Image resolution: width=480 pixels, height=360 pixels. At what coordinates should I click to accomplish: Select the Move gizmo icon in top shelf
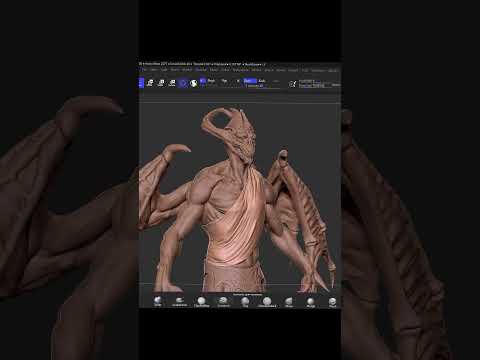coord(150,83)
